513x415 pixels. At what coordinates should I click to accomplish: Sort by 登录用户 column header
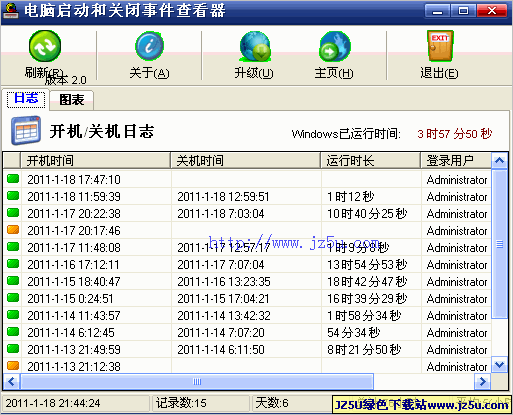point(456,161)
